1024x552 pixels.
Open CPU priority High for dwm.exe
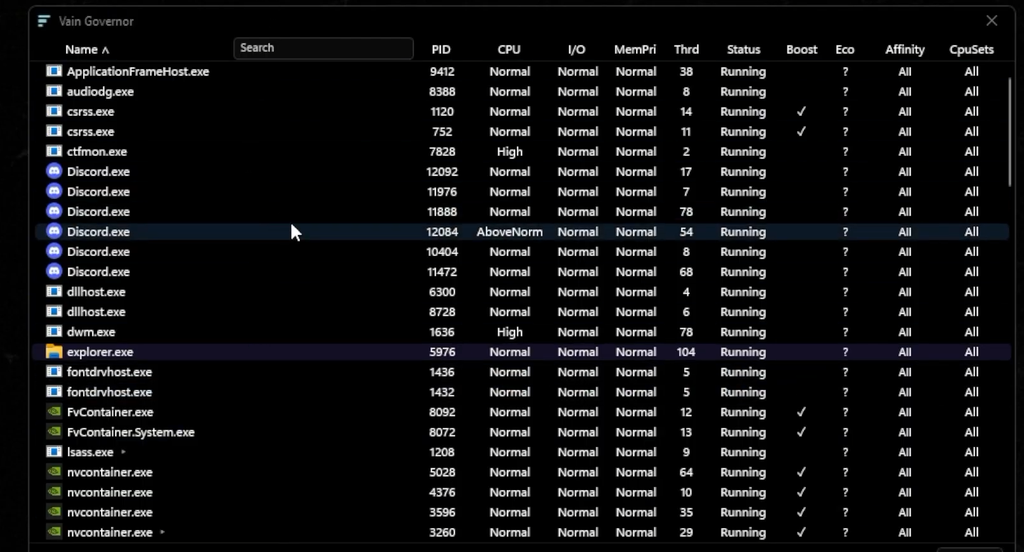509,332
